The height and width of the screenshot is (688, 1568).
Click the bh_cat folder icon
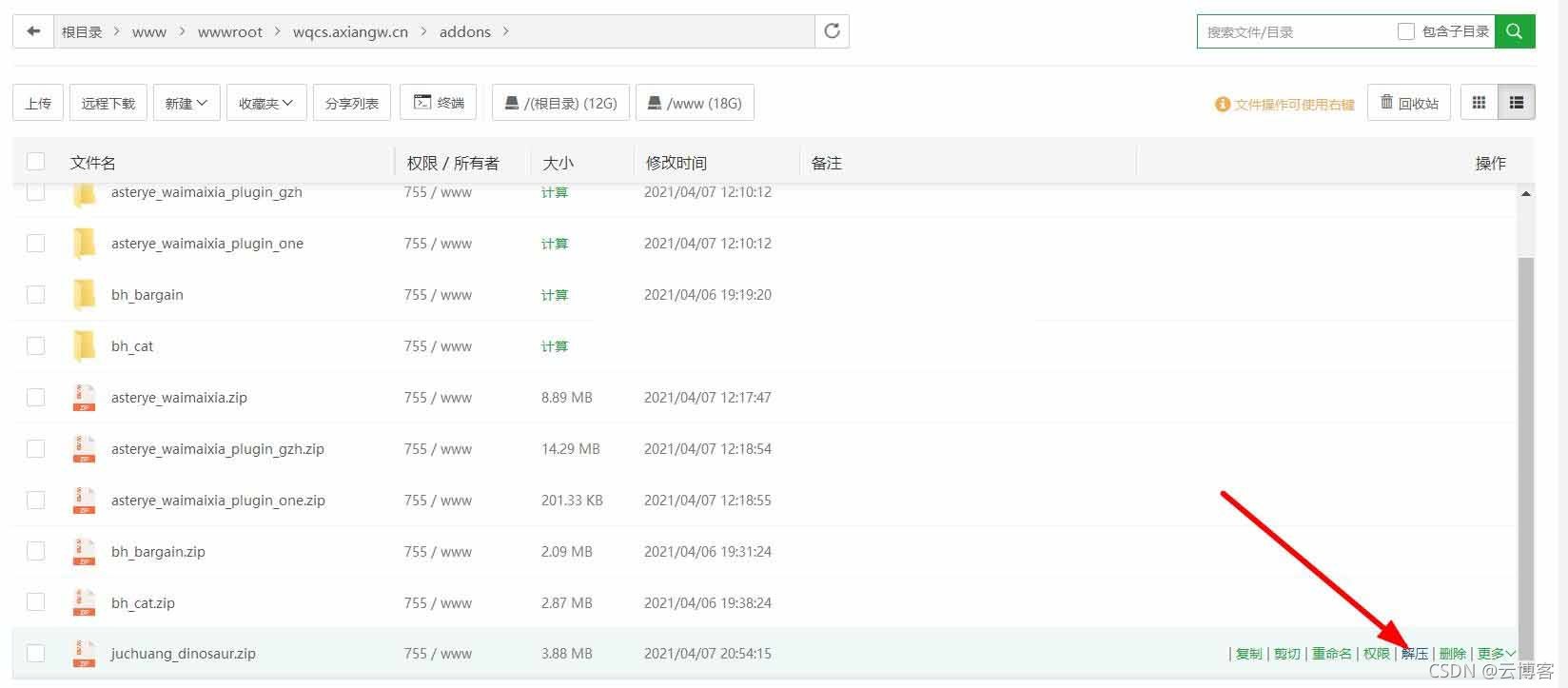pyautogui.click(x=84, y=346)
